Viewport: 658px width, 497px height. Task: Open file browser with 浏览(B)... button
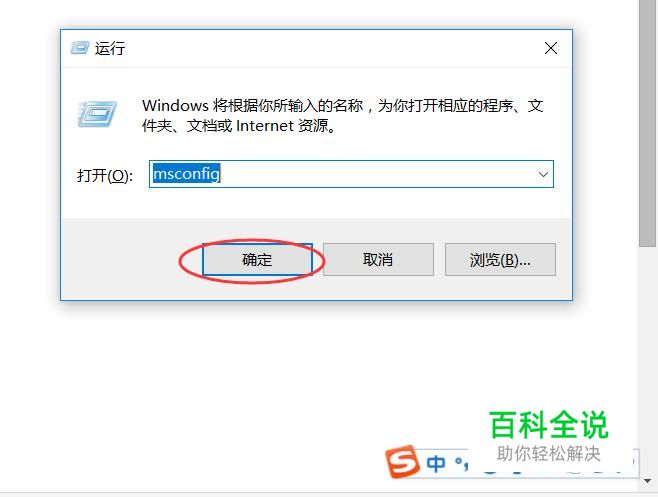coord(500,259)
